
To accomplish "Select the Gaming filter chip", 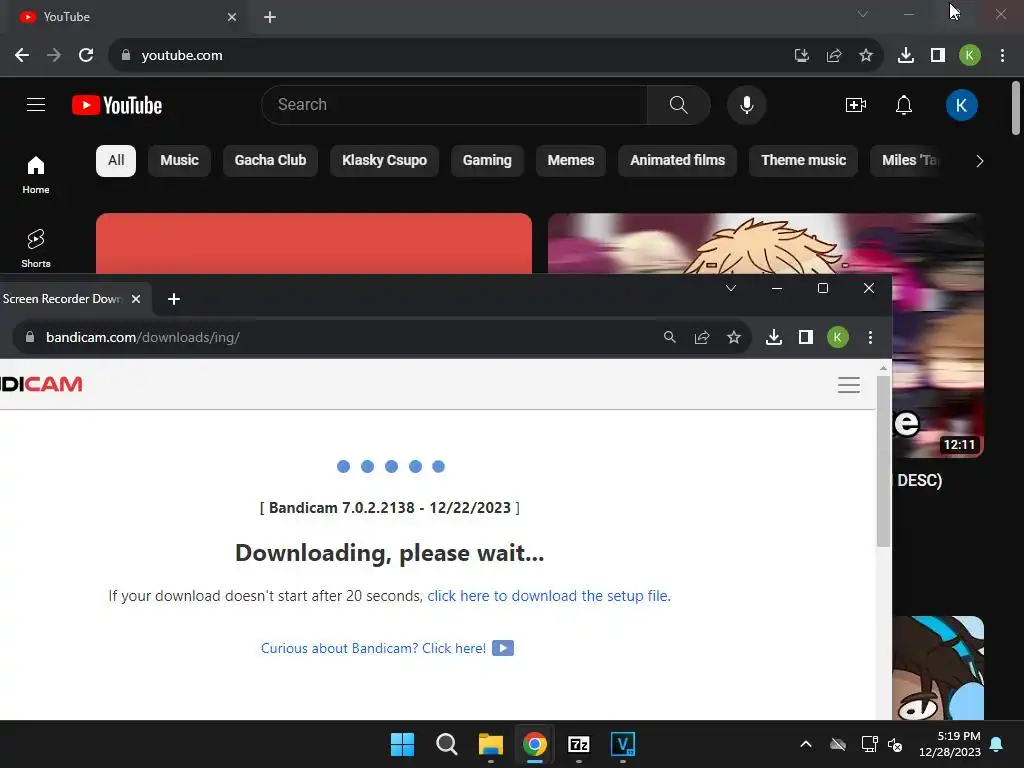I will 487,161.
